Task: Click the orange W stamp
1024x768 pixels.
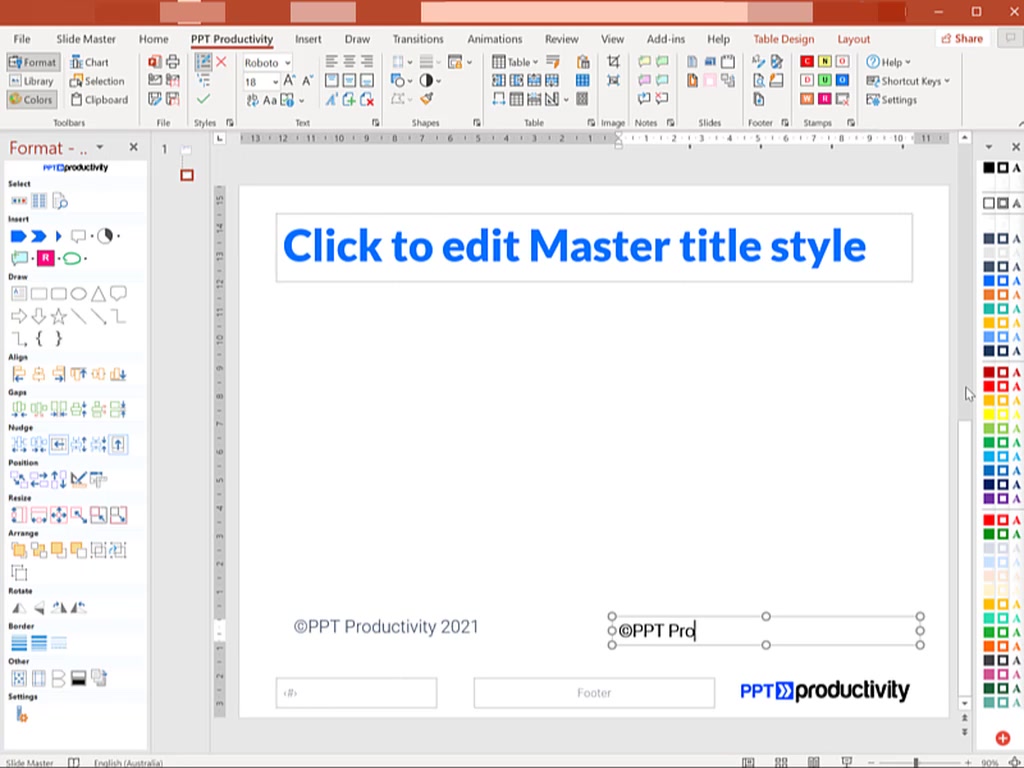Action: [807, 99]
